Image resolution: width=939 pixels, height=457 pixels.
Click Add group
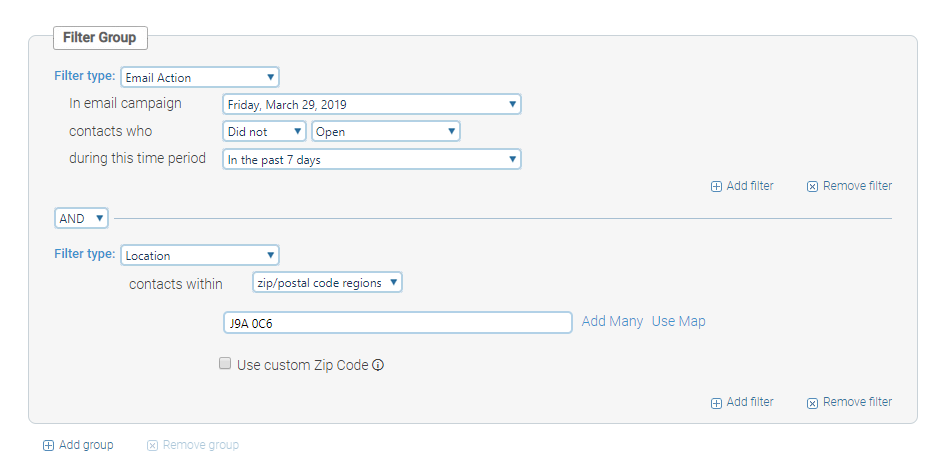pyautogui.click(x=78, y=445)
